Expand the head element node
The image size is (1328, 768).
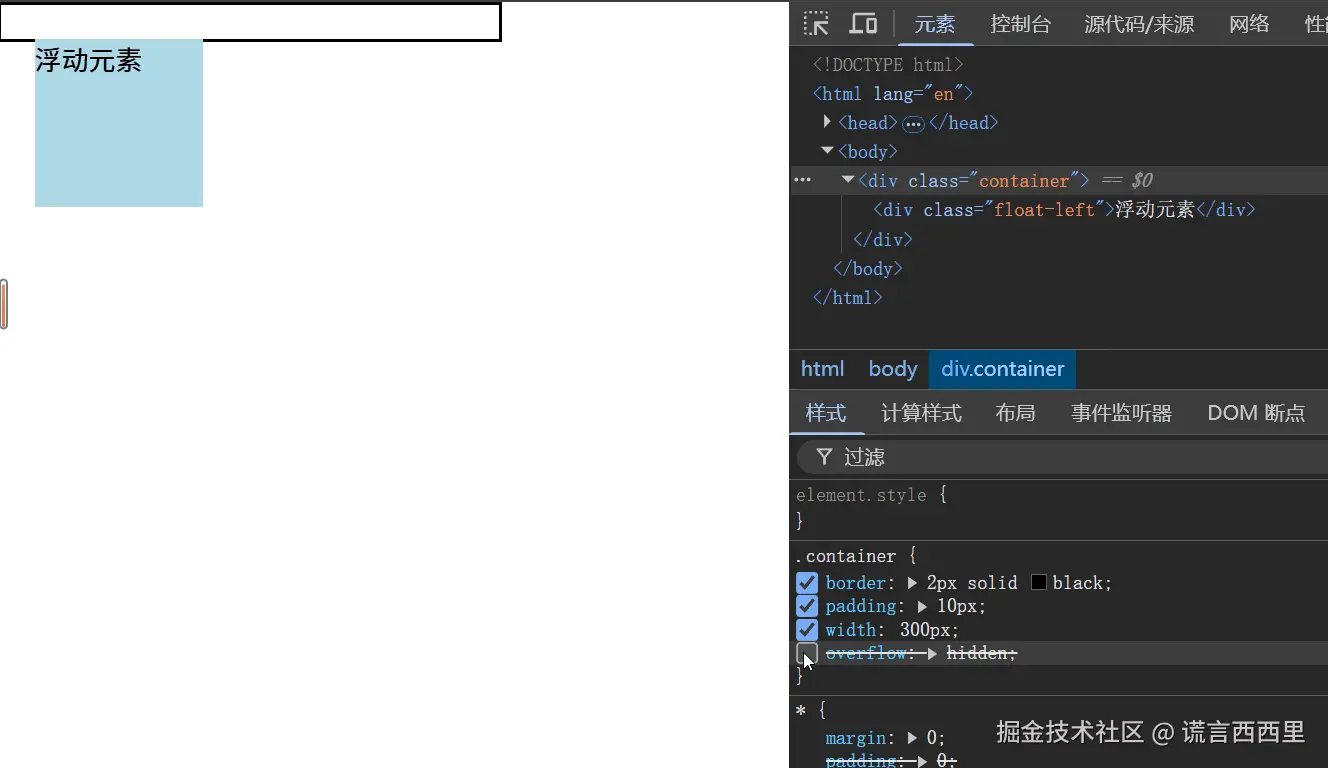pyautogui.click(x=827, y=122)
